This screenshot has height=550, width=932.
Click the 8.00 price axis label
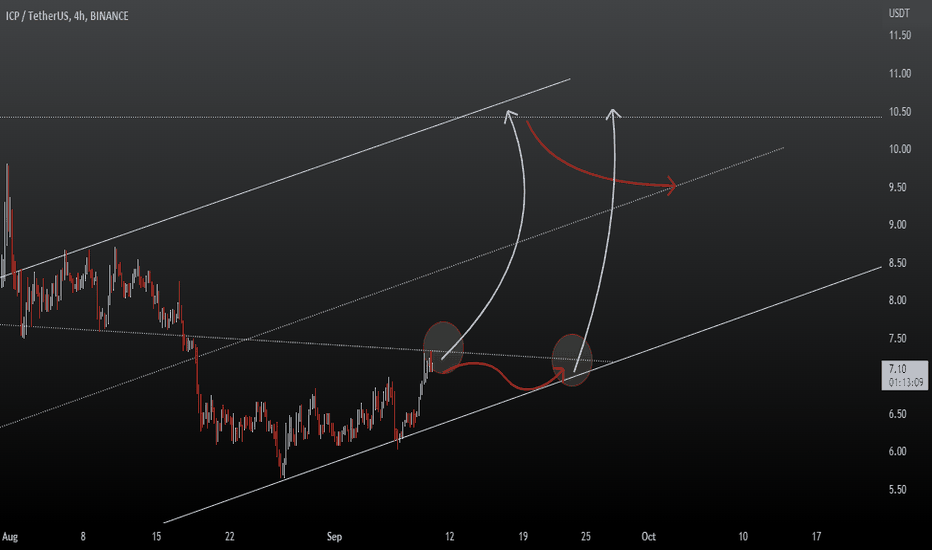[898, 300]
